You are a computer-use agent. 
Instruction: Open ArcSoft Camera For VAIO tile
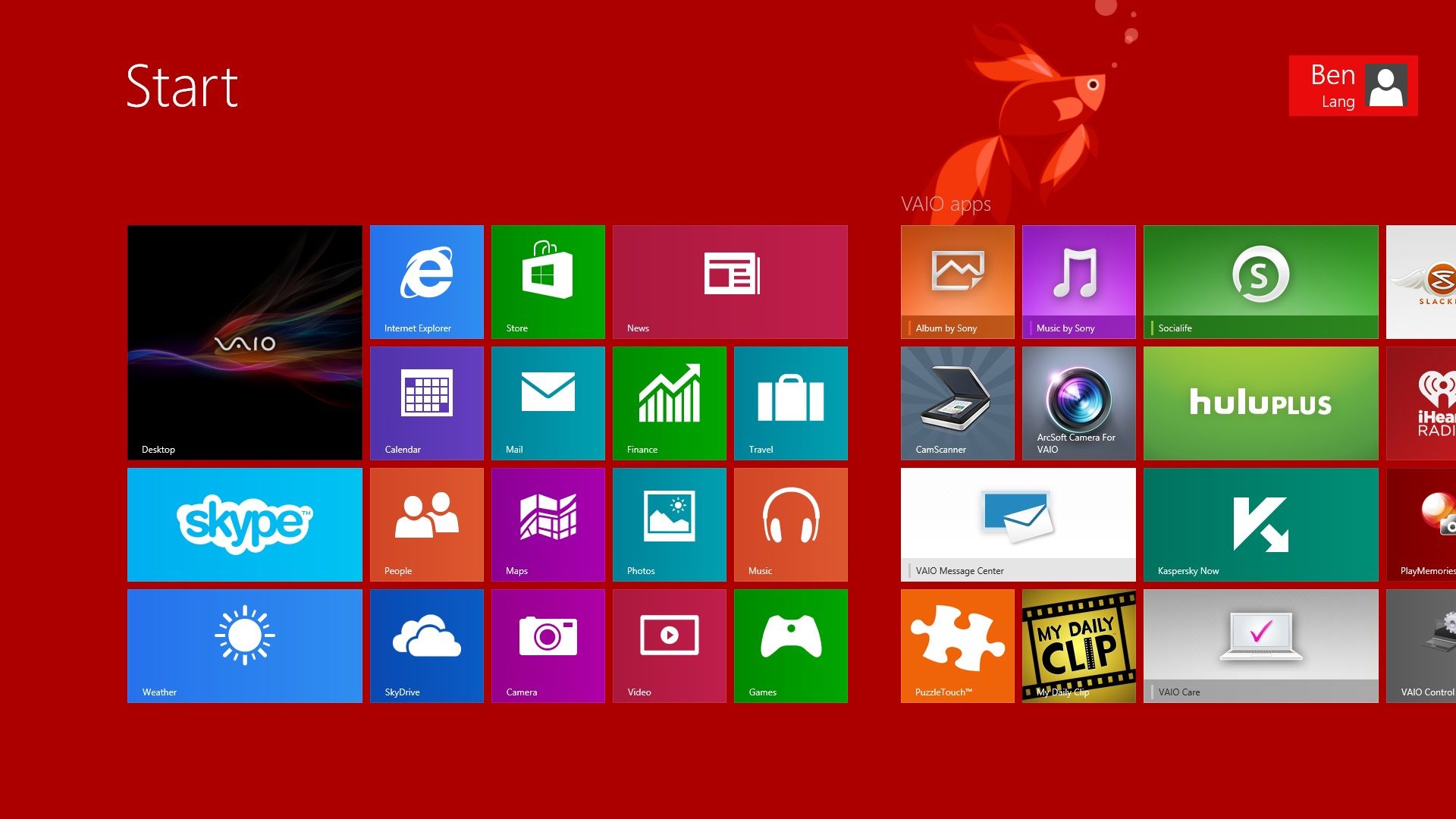(x=1079, y=403)
